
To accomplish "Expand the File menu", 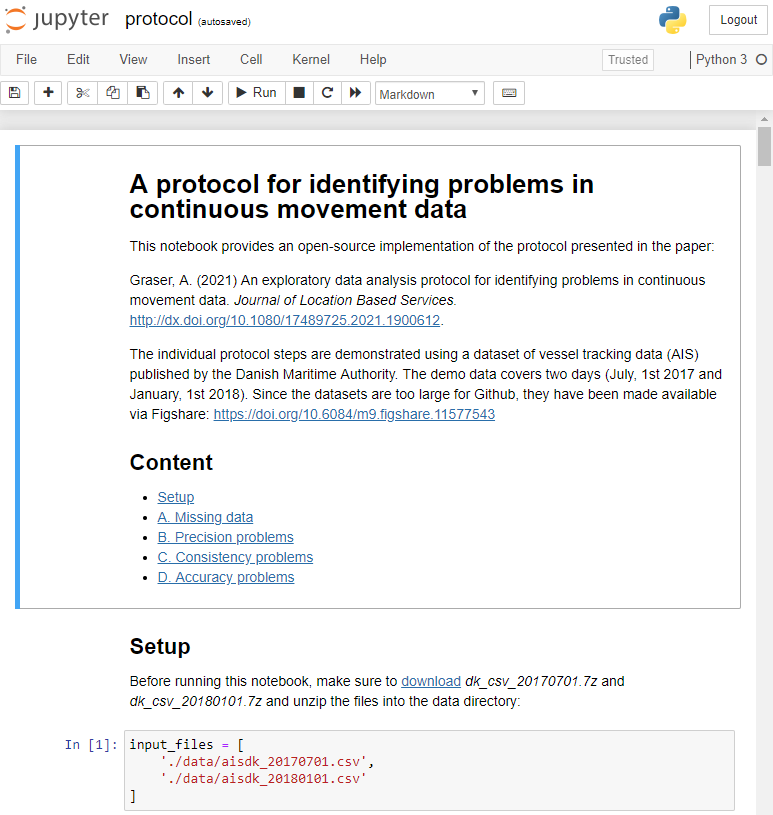I will [x=26, y=60].
